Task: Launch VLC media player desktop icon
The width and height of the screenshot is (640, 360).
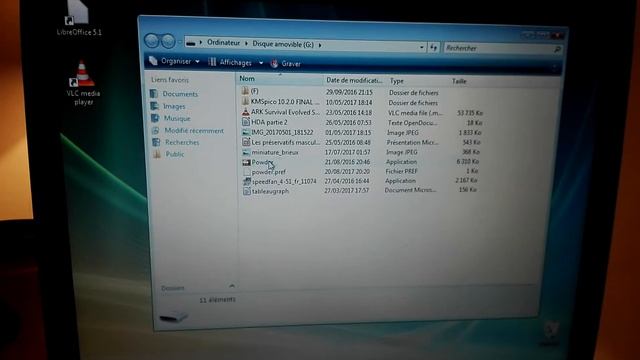Action: (83, 83)
